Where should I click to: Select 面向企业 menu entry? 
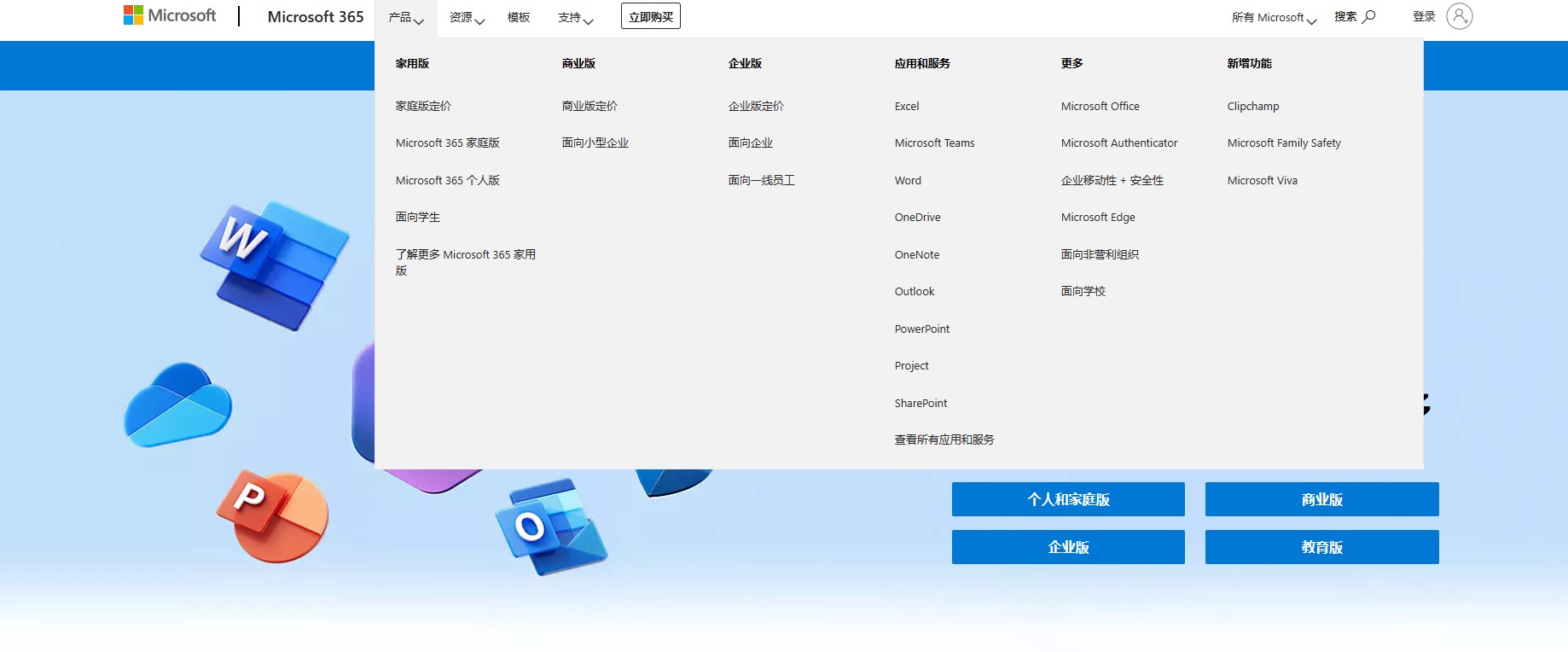click(751, 143)
